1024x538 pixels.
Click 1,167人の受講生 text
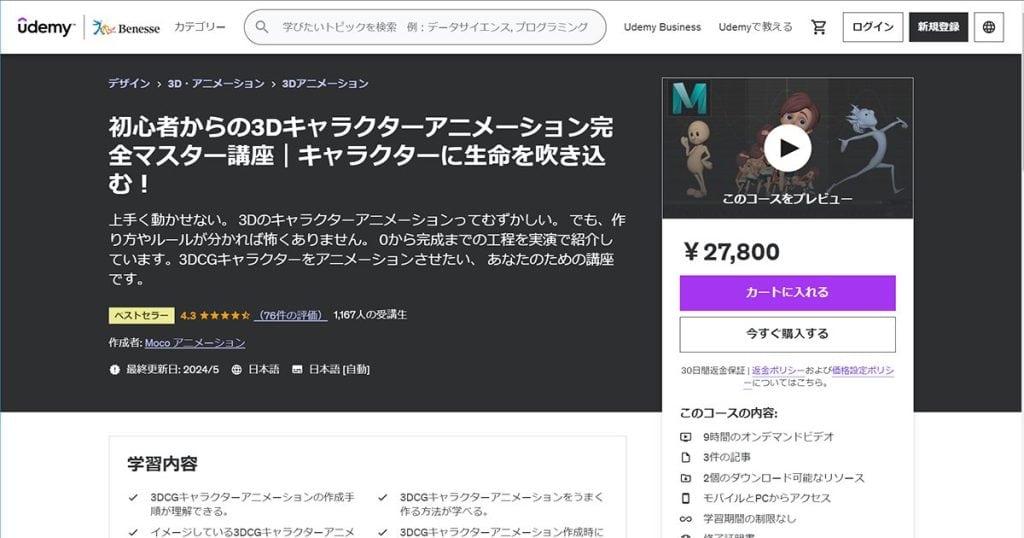point(370,315)
